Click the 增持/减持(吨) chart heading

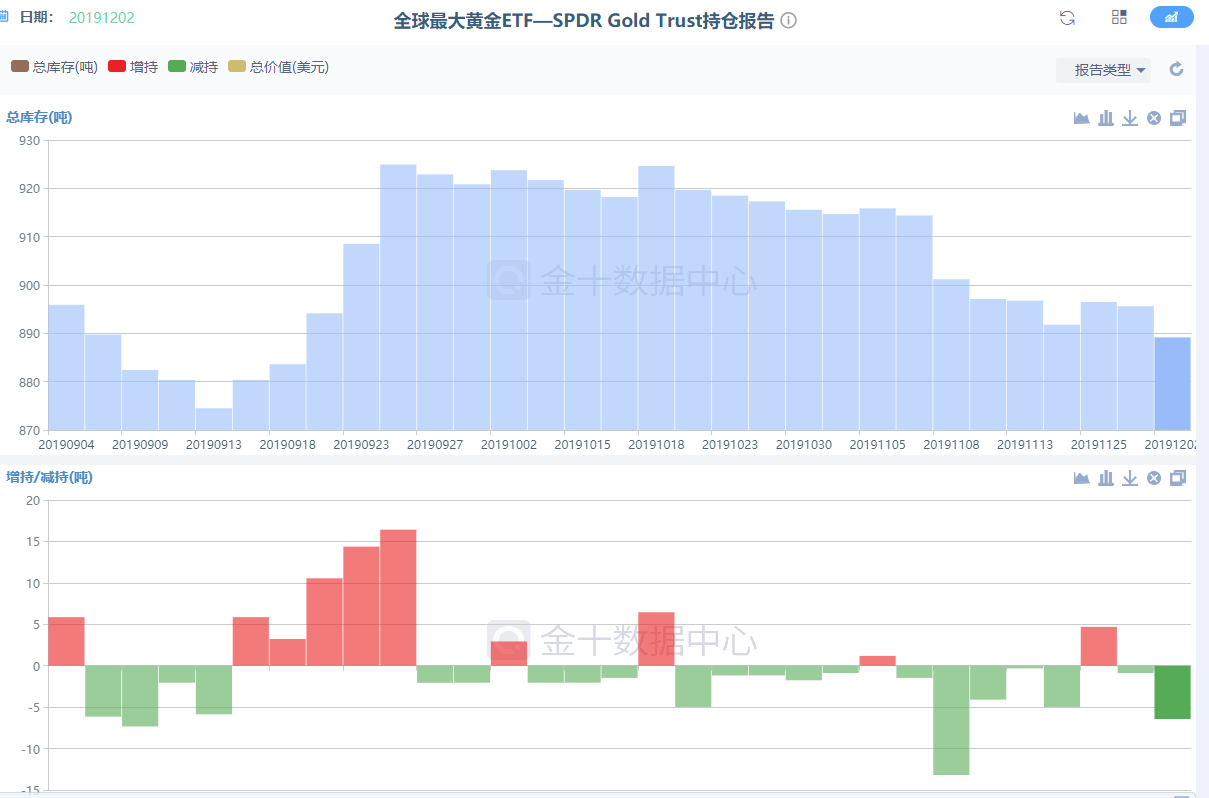coord(49,477)
